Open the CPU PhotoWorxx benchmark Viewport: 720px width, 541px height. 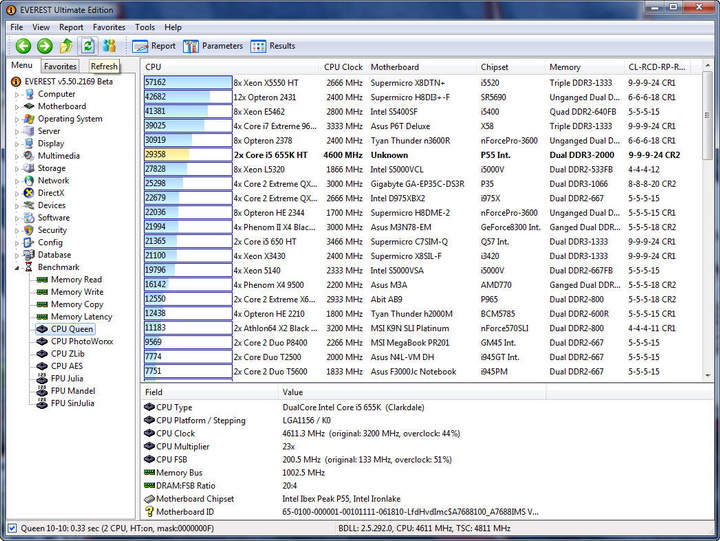tap(75, 342)
